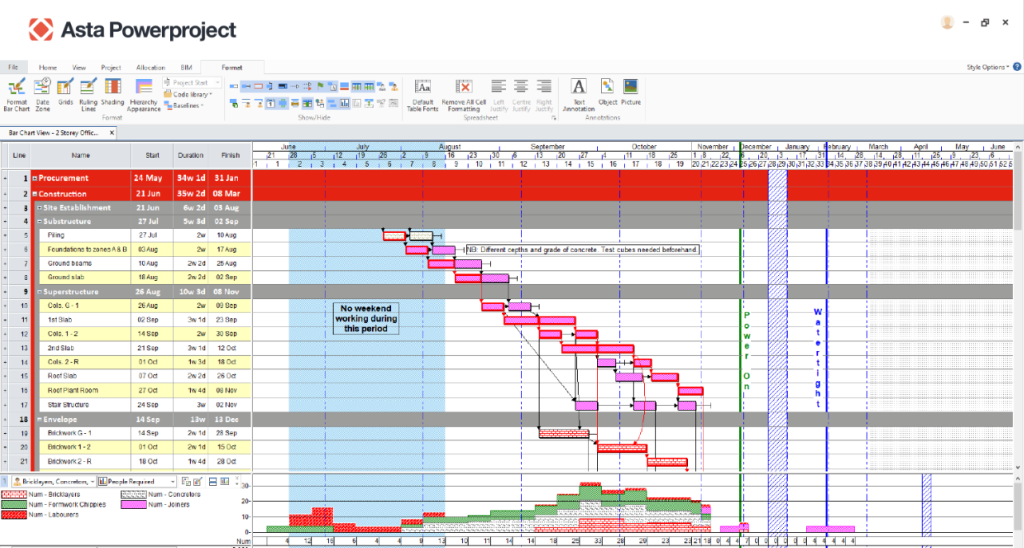Image resolution: width=1024 pixels, height=548 pixels.
Task: Open the Code library dropdown
Action: 188,94
